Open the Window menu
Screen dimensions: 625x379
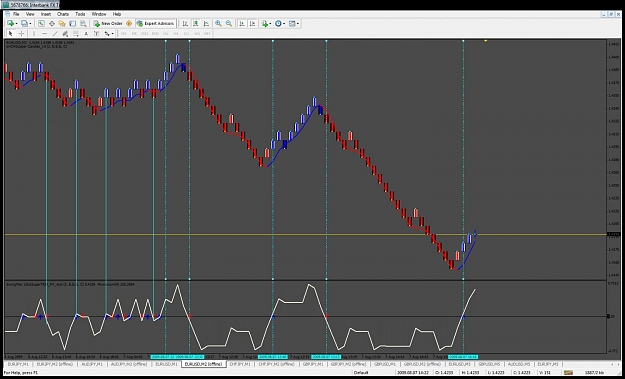coord(99,14)
